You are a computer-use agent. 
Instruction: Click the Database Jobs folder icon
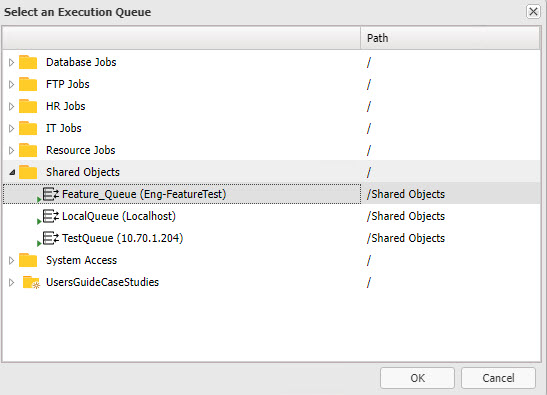(28, 62)
